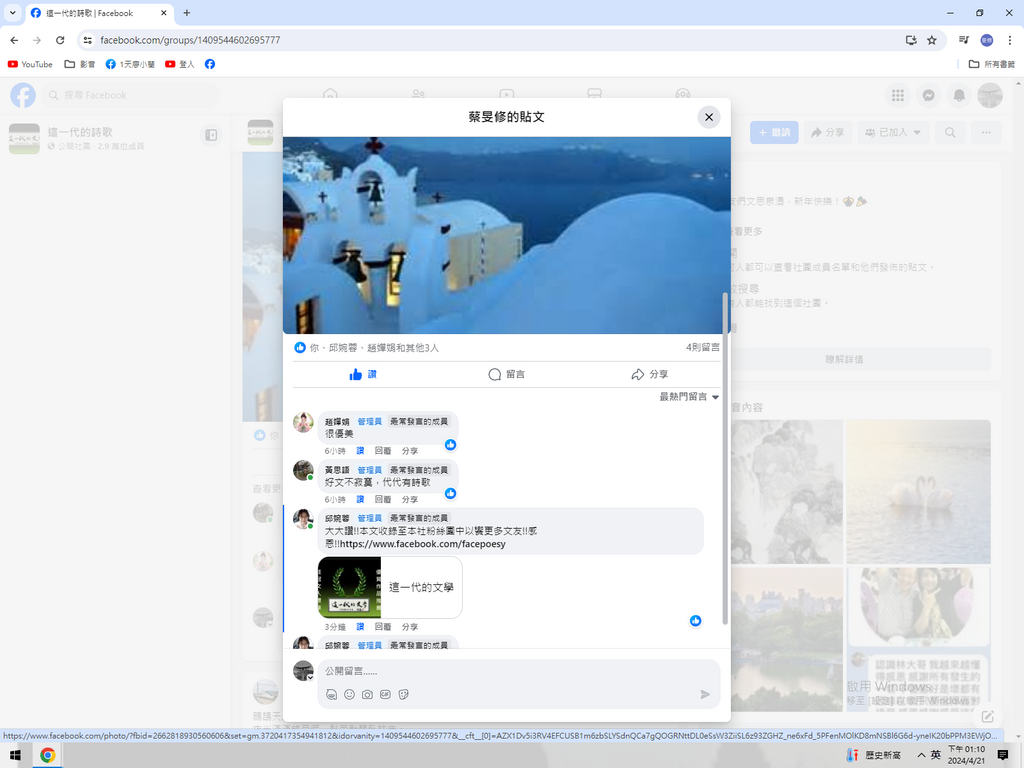
Task: Send the comment with the arrow icon
Action: [705, 694]
